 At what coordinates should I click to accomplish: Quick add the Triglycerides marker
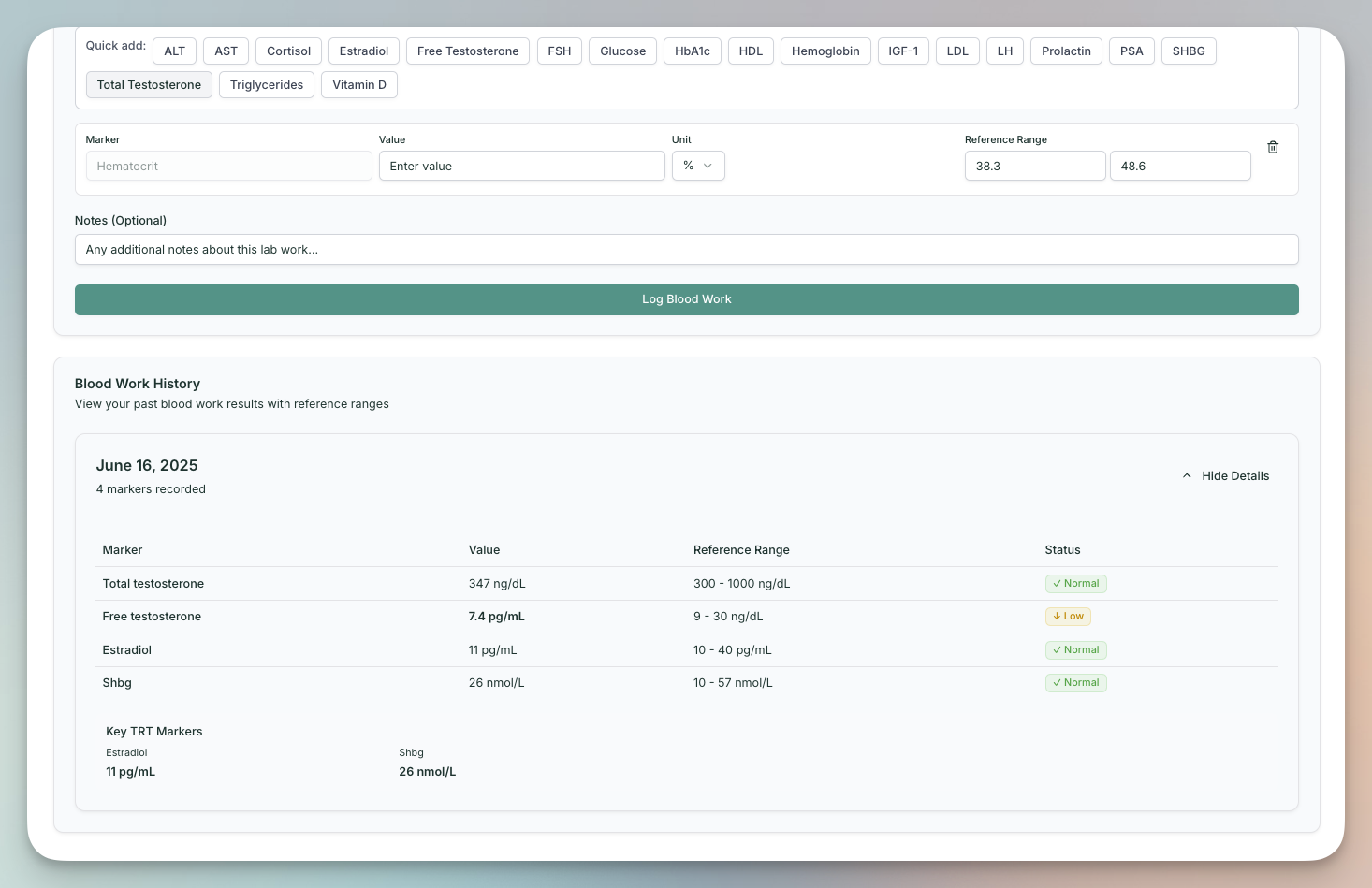[x=267, y=84]
